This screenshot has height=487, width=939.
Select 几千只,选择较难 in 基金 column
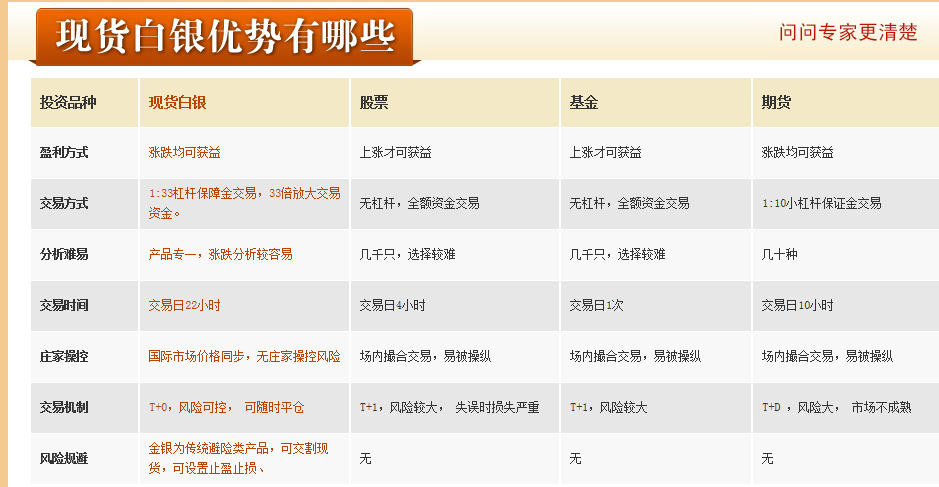point(617,255)
